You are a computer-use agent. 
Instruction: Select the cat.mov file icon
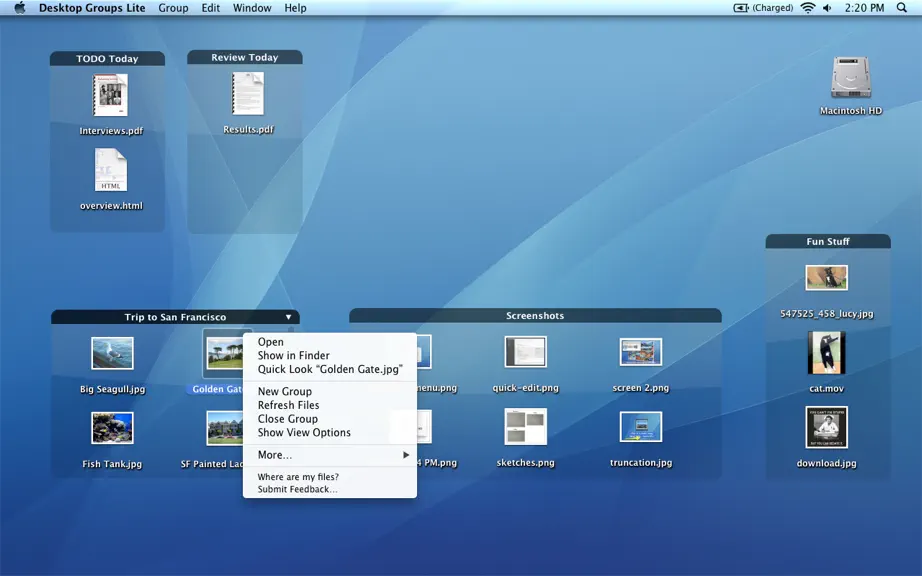pyautogui.click(x=826, y=353)
